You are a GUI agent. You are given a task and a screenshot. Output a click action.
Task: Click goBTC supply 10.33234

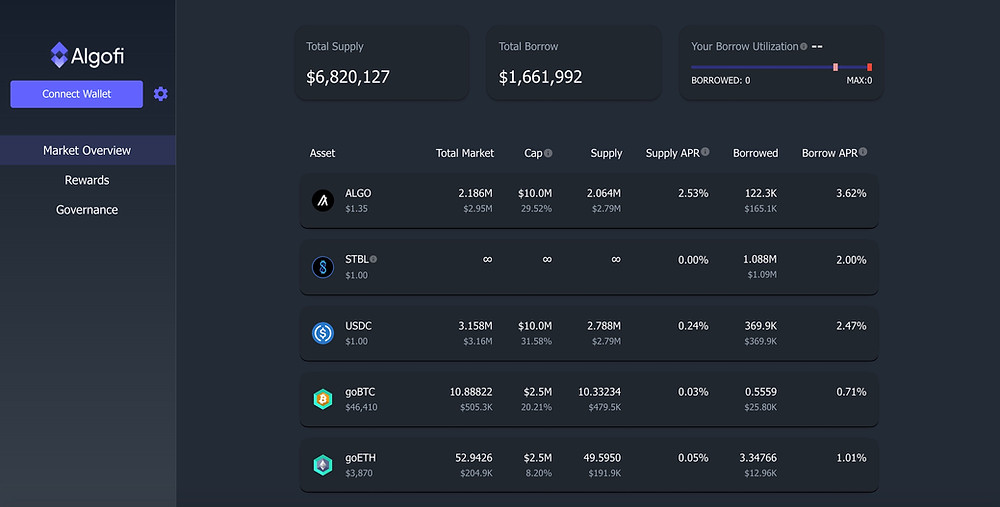click(599, 392)
